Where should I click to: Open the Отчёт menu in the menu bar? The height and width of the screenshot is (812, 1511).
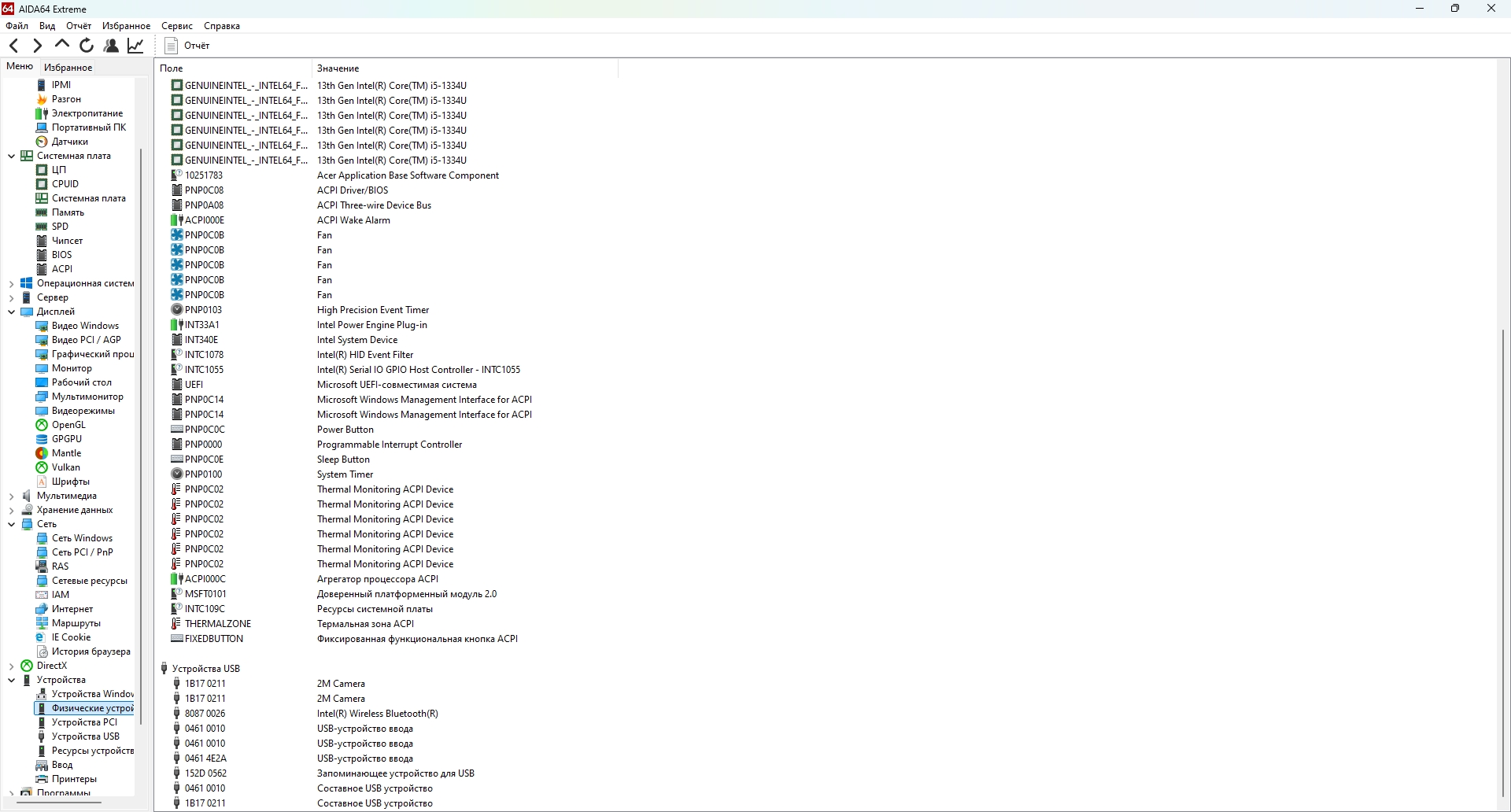coord(79,26)
